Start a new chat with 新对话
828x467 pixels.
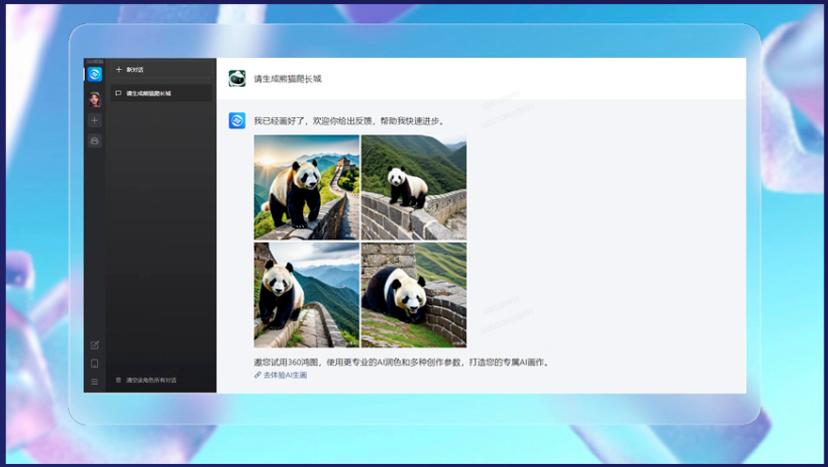134,70
